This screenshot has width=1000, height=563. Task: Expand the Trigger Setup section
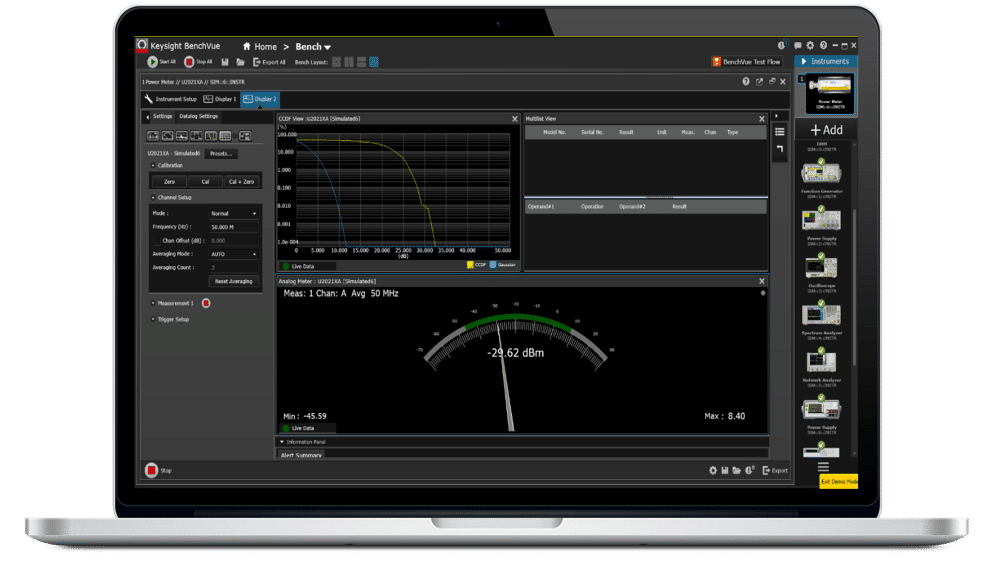coord(153,319)
